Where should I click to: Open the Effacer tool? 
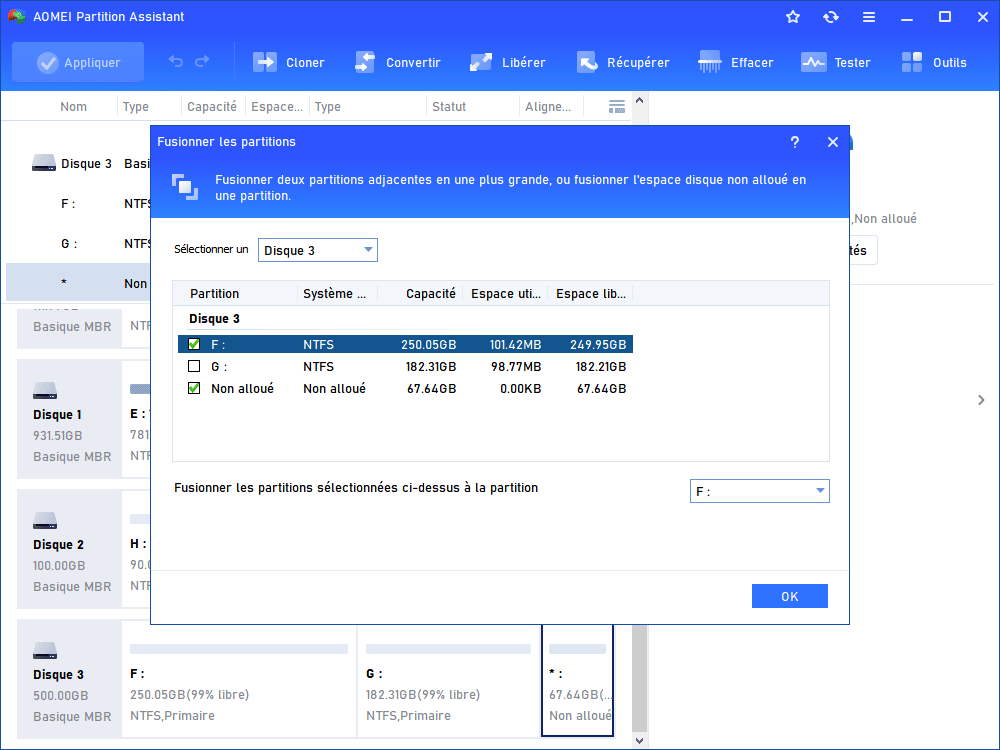point(736,62)
